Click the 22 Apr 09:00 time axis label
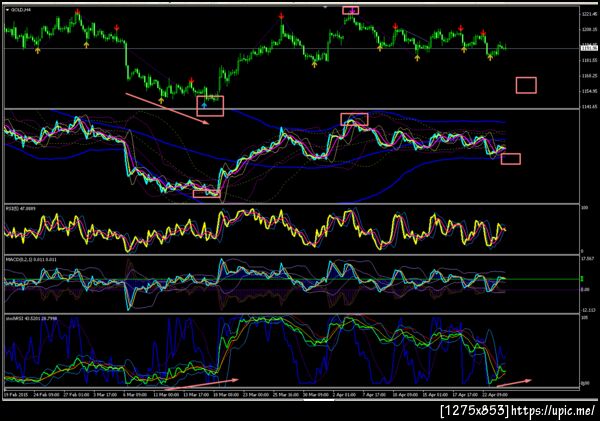Screen dimensions: 600x421 [x=495, y=395]
